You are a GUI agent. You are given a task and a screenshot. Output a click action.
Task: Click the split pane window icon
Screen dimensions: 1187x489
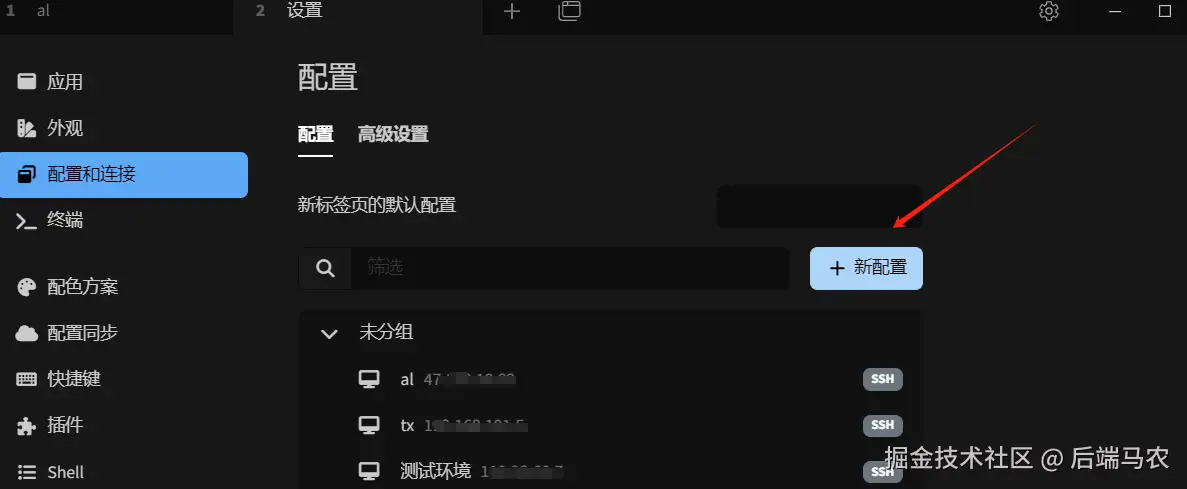(x=569, y=11)
